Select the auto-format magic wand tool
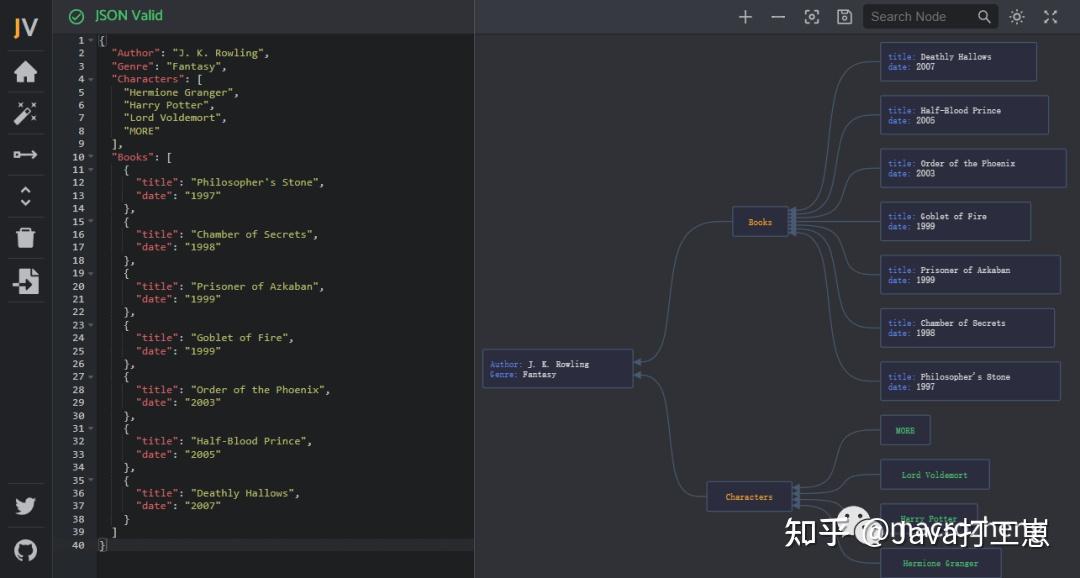Image resolution: width=1080 pixels, height=578 pixels. pos(25,112)
